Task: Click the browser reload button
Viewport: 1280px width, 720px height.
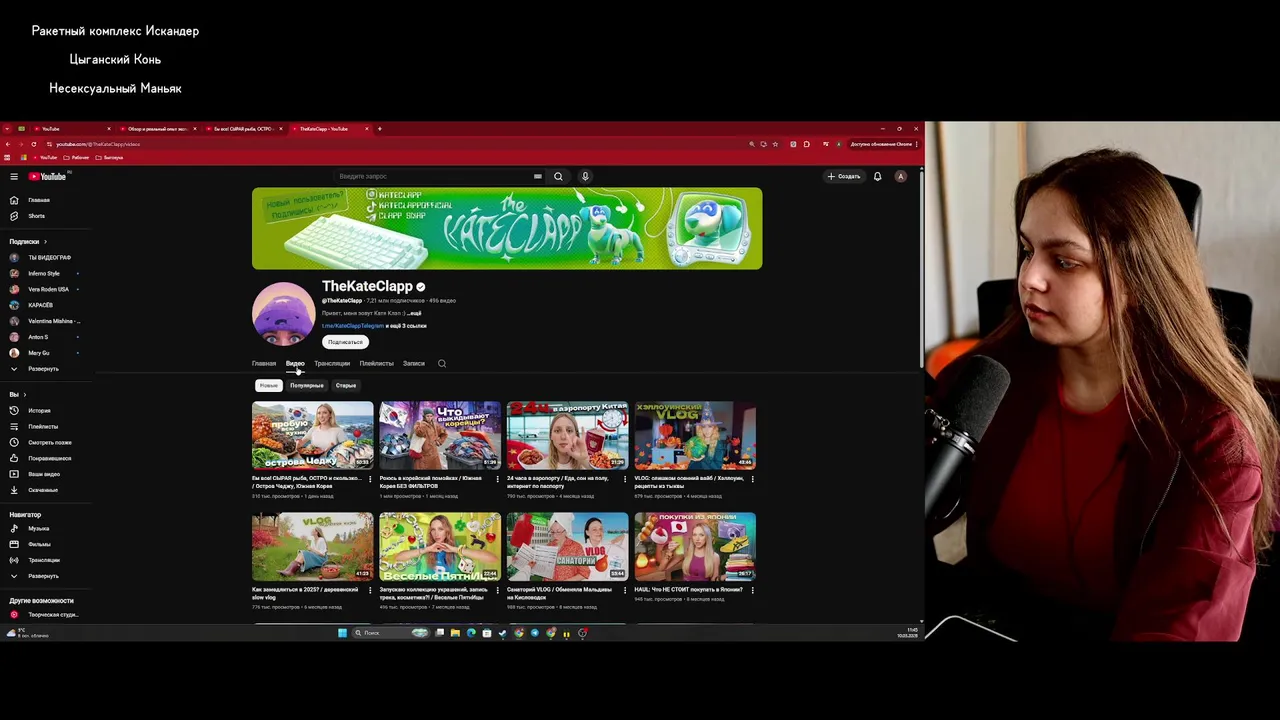Action: [33, 144]
